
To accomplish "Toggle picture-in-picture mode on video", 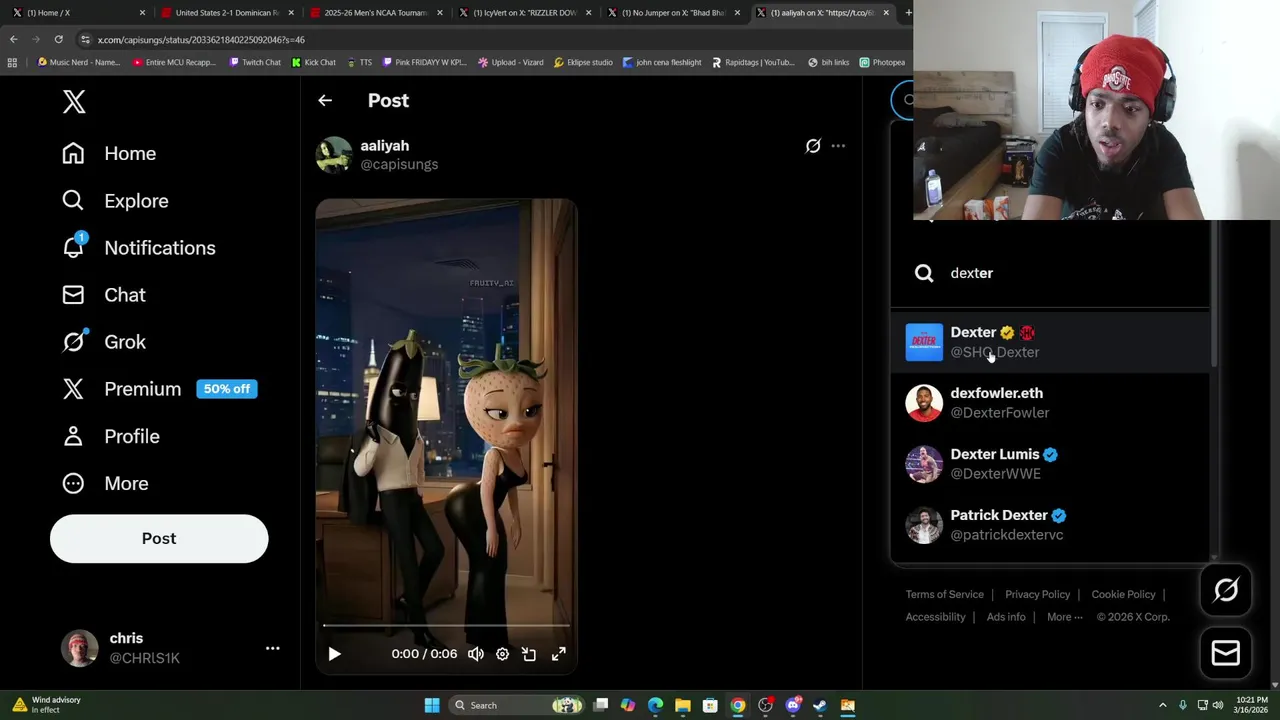I will (x=529, y=654).
